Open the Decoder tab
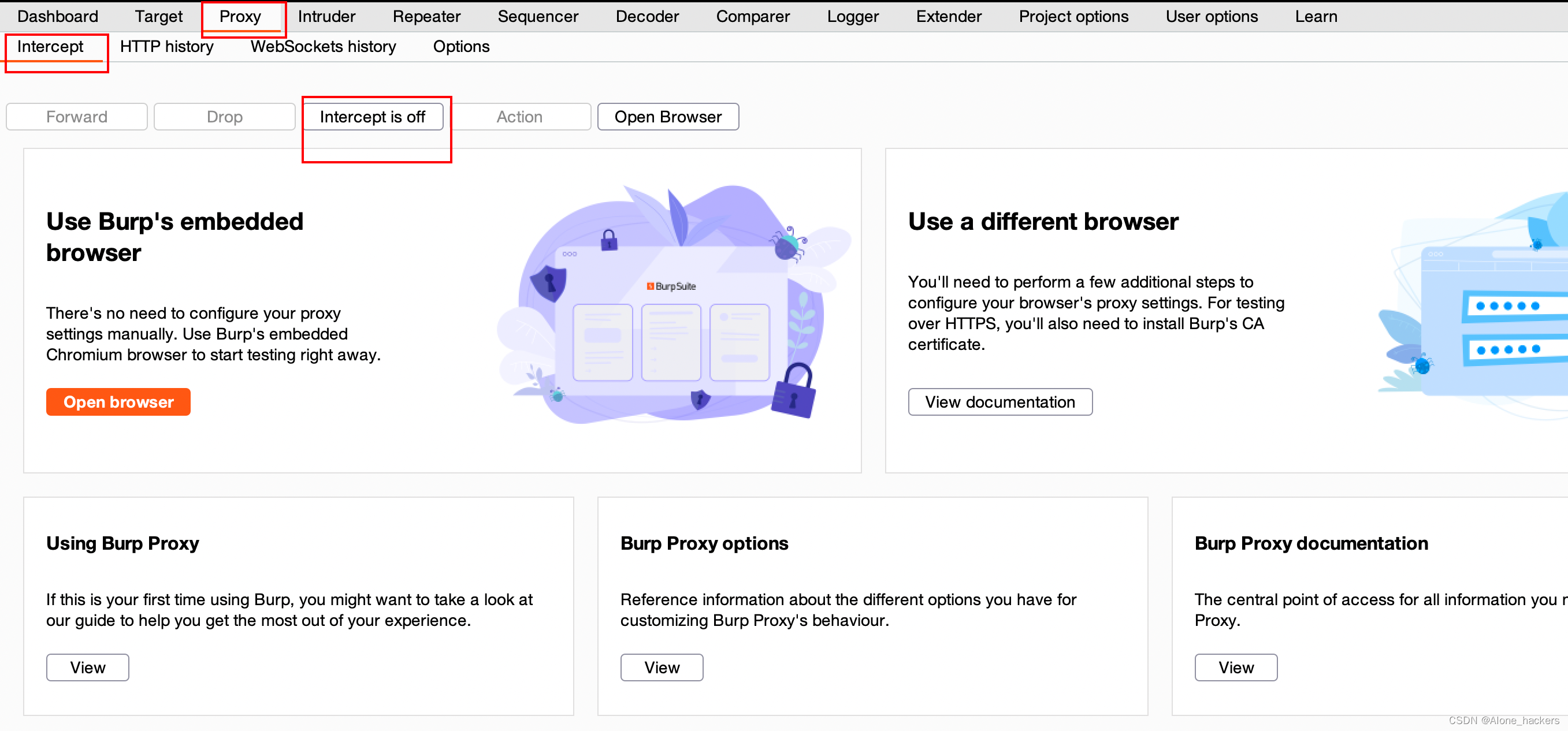1568x731 pixels. pyautogui.click(x=647, y=16)
